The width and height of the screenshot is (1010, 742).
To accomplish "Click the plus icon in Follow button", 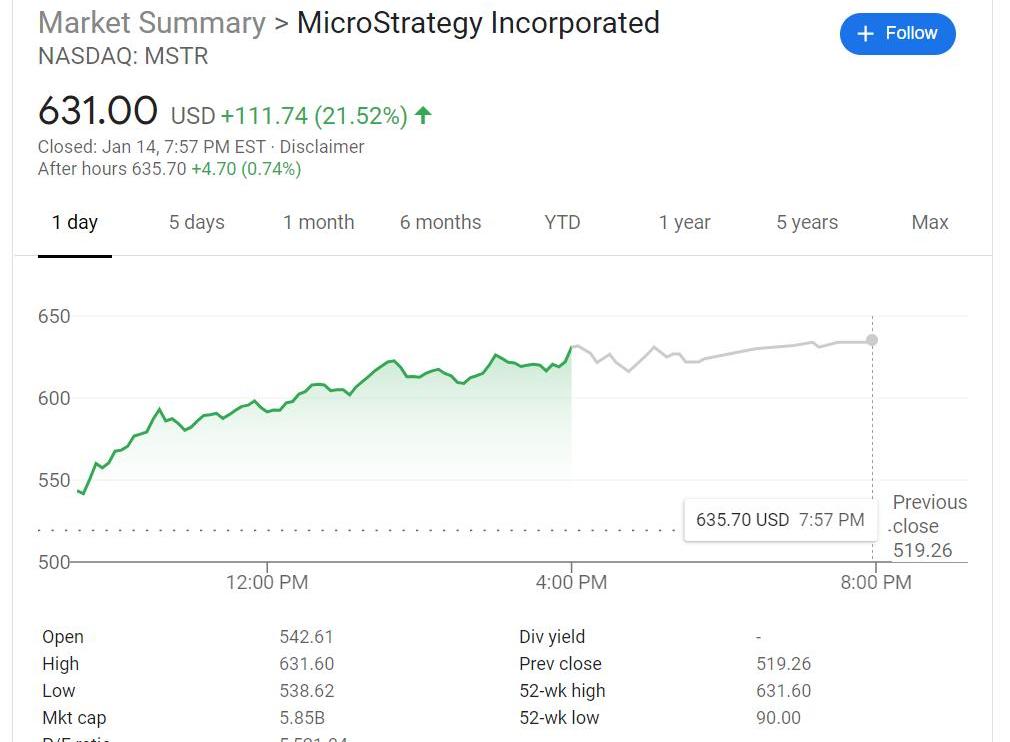I will coord(866,34).
